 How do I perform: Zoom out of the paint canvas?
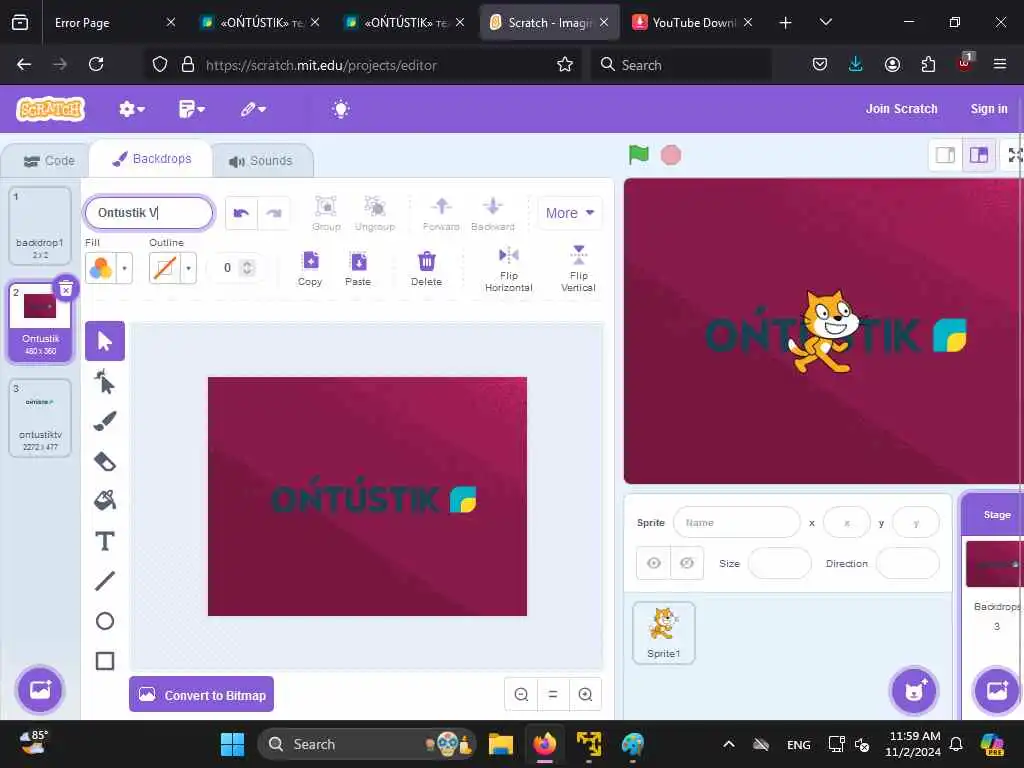coord(521,694)
